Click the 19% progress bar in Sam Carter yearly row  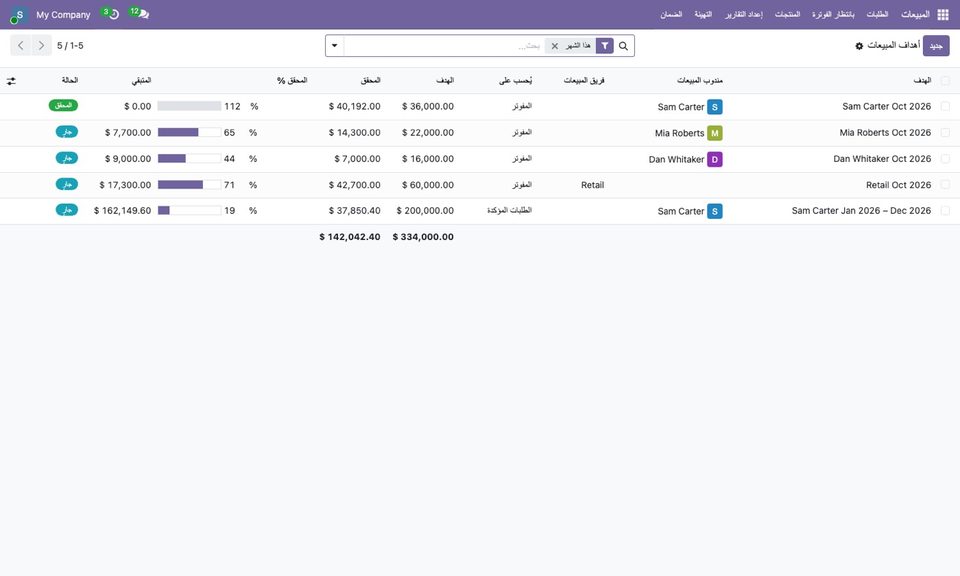pos(189,211)
